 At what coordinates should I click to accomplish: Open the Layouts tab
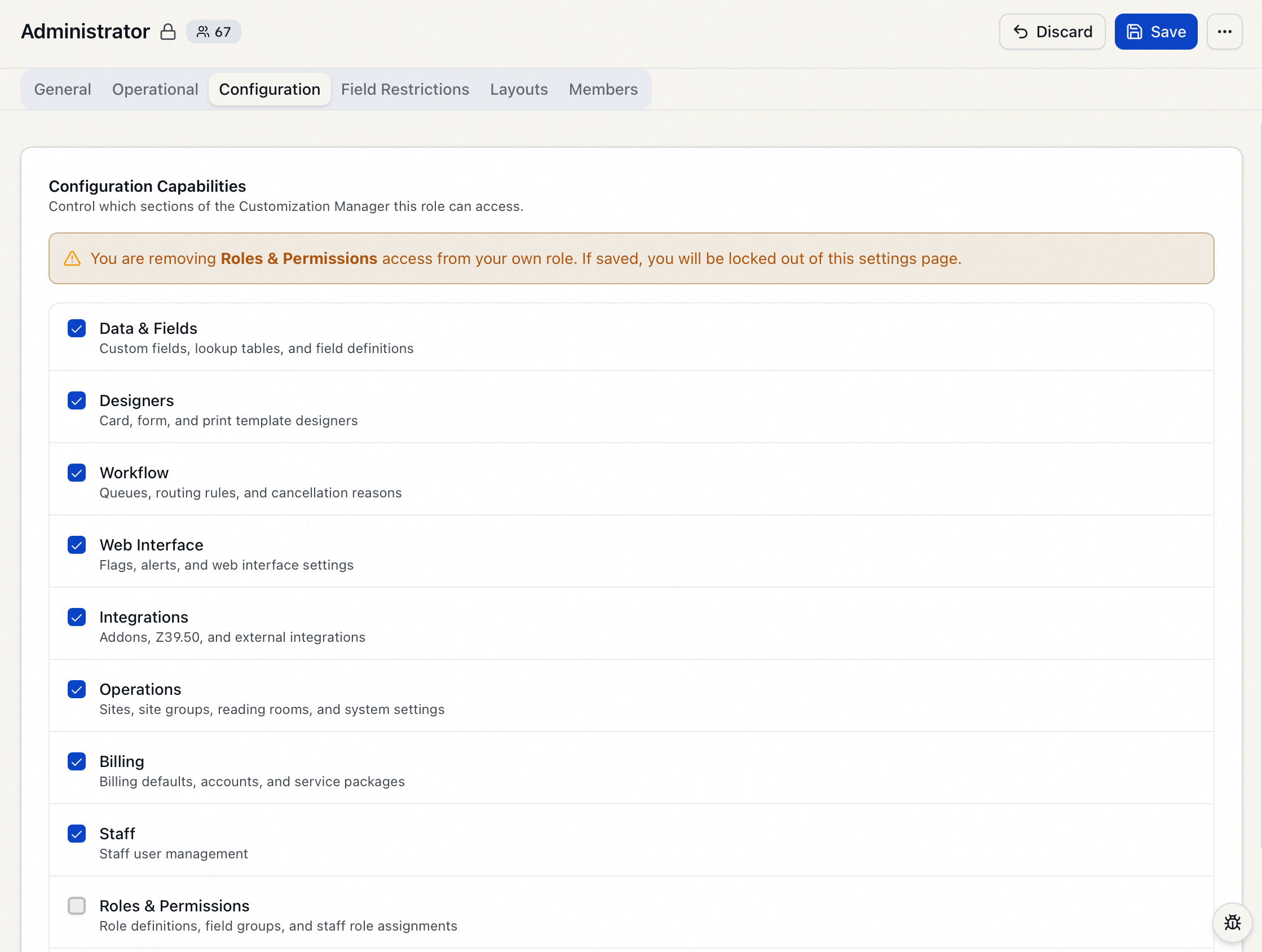coord(519,89)
